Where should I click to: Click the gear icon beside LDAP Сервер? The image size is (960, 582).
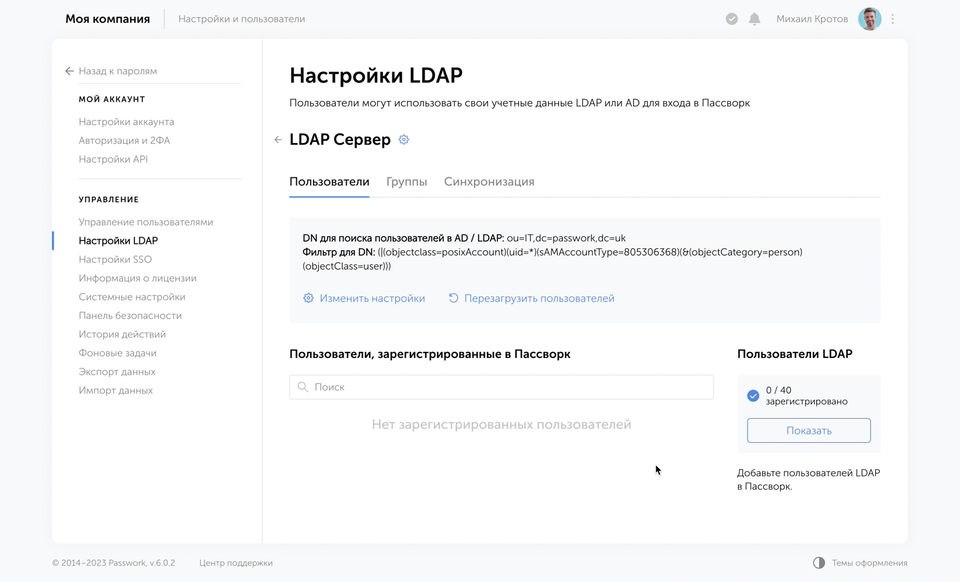pos(404,140)
